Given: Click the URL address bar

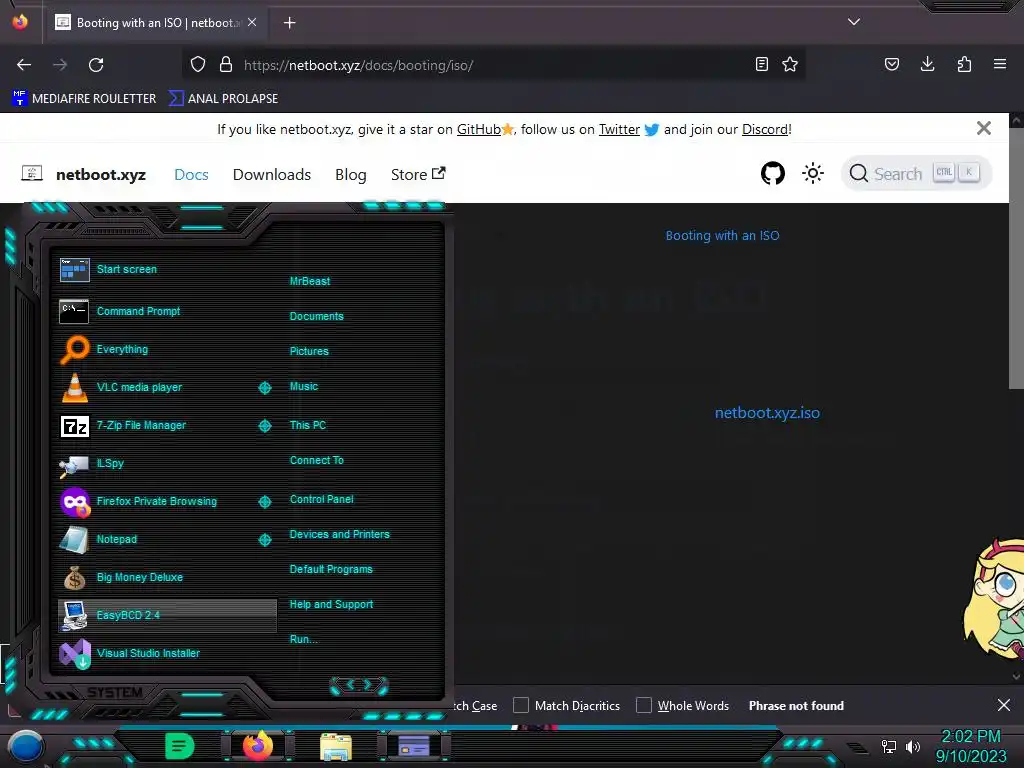Looking at the screenshot, I should (x=493, y=65).
